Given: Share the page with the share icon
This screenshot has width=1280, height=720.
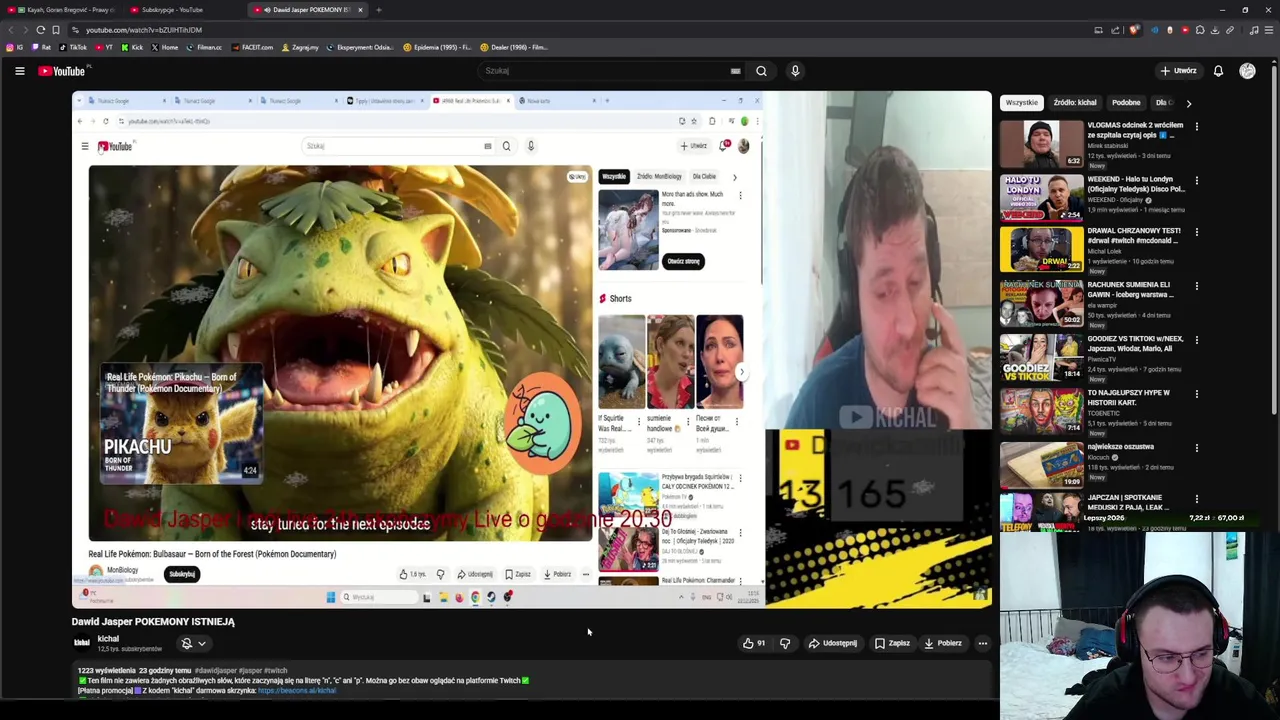Looking at the screenshot, I should click(x=1116, y=30).
